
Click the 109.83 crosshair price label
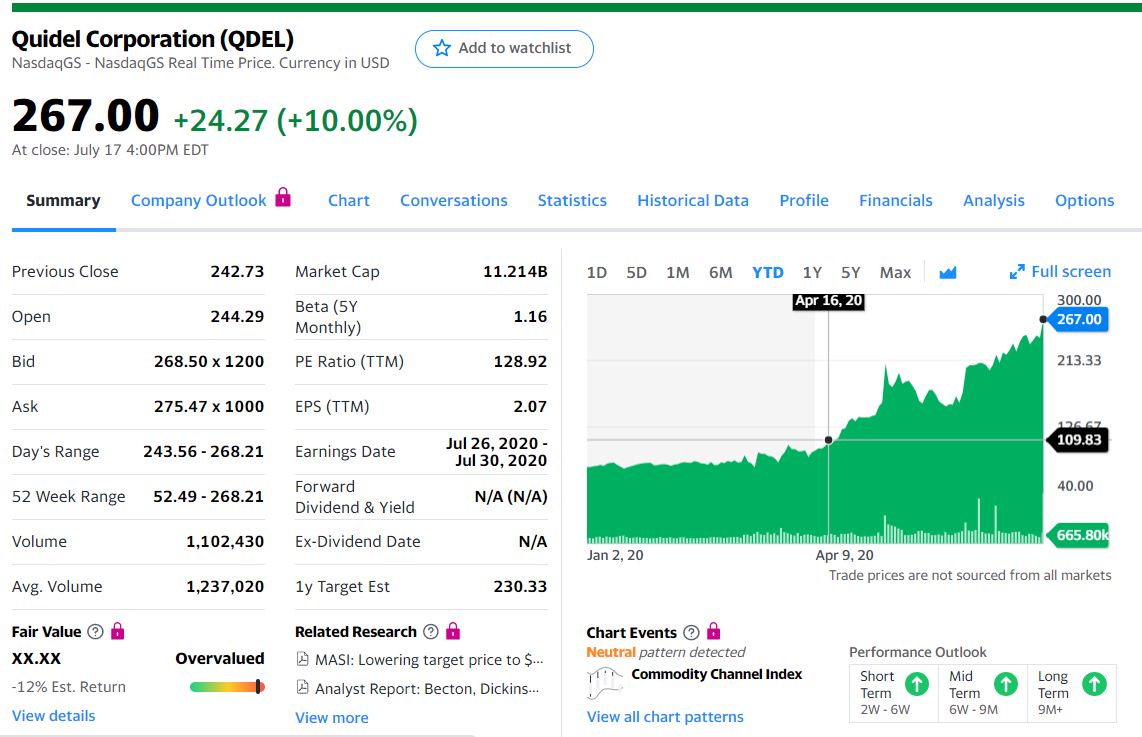1078,440
